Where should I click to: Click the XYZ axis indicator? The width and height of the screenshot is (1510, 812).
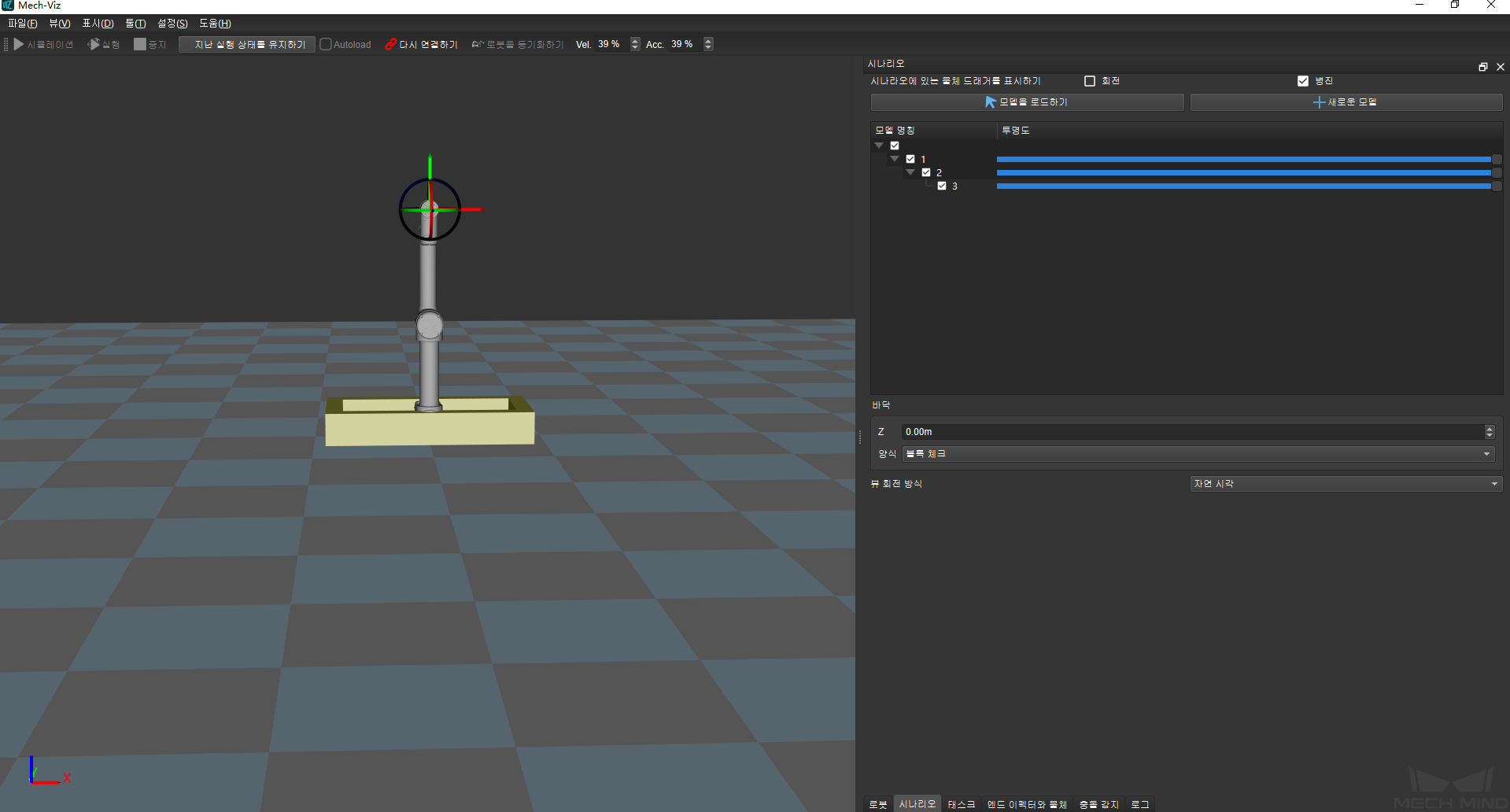49,771
